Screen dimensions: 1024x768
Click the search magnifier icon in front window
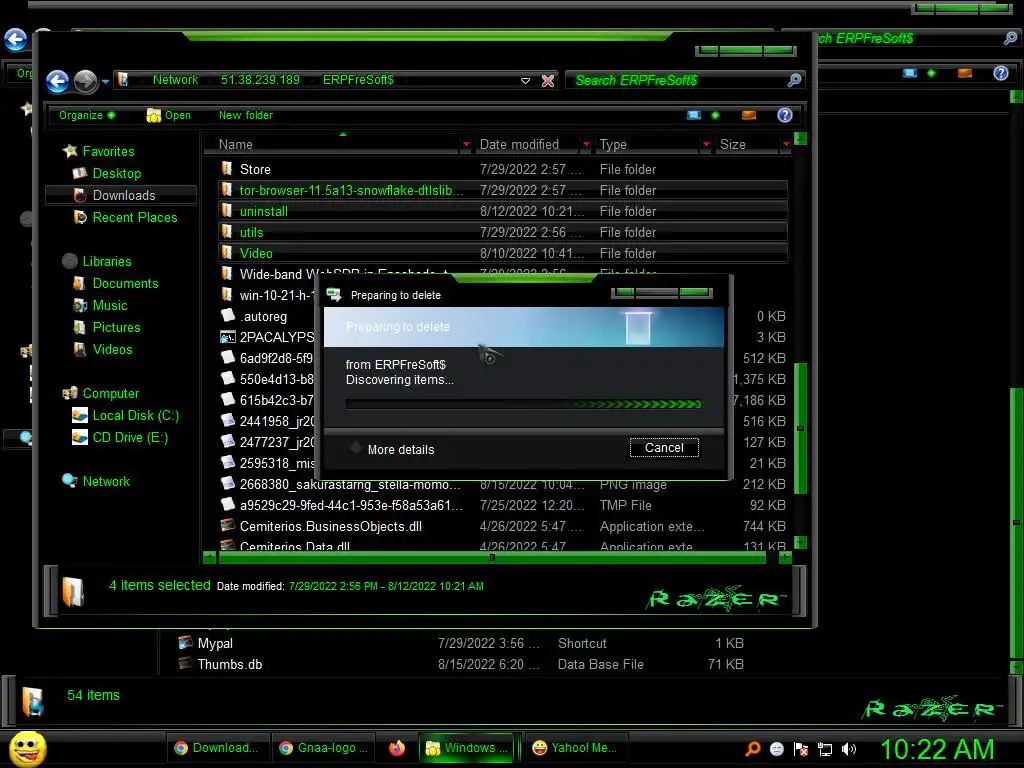(794, 80)
